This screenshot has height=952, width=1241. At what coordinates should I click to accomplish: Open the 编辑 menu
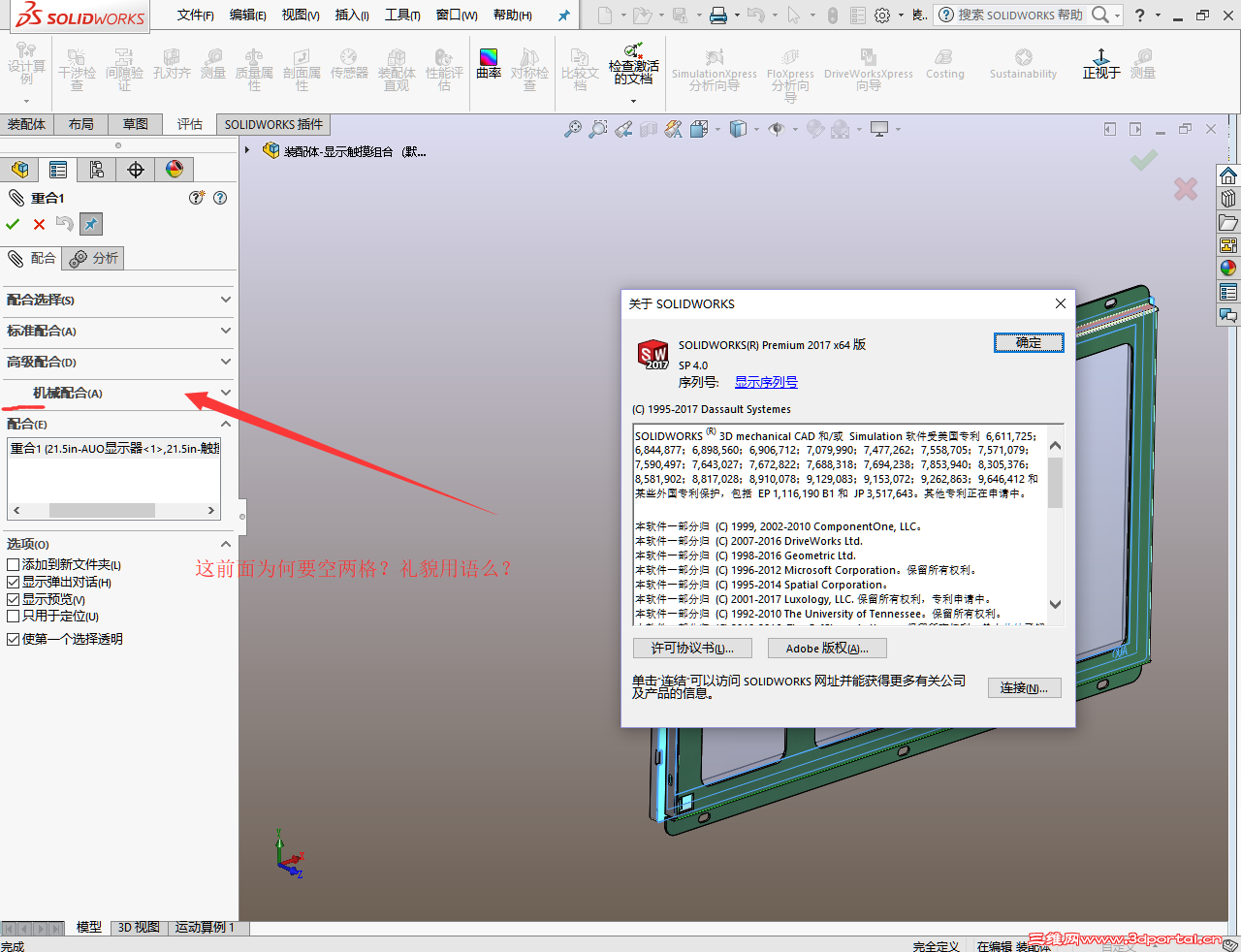[248, 16]
